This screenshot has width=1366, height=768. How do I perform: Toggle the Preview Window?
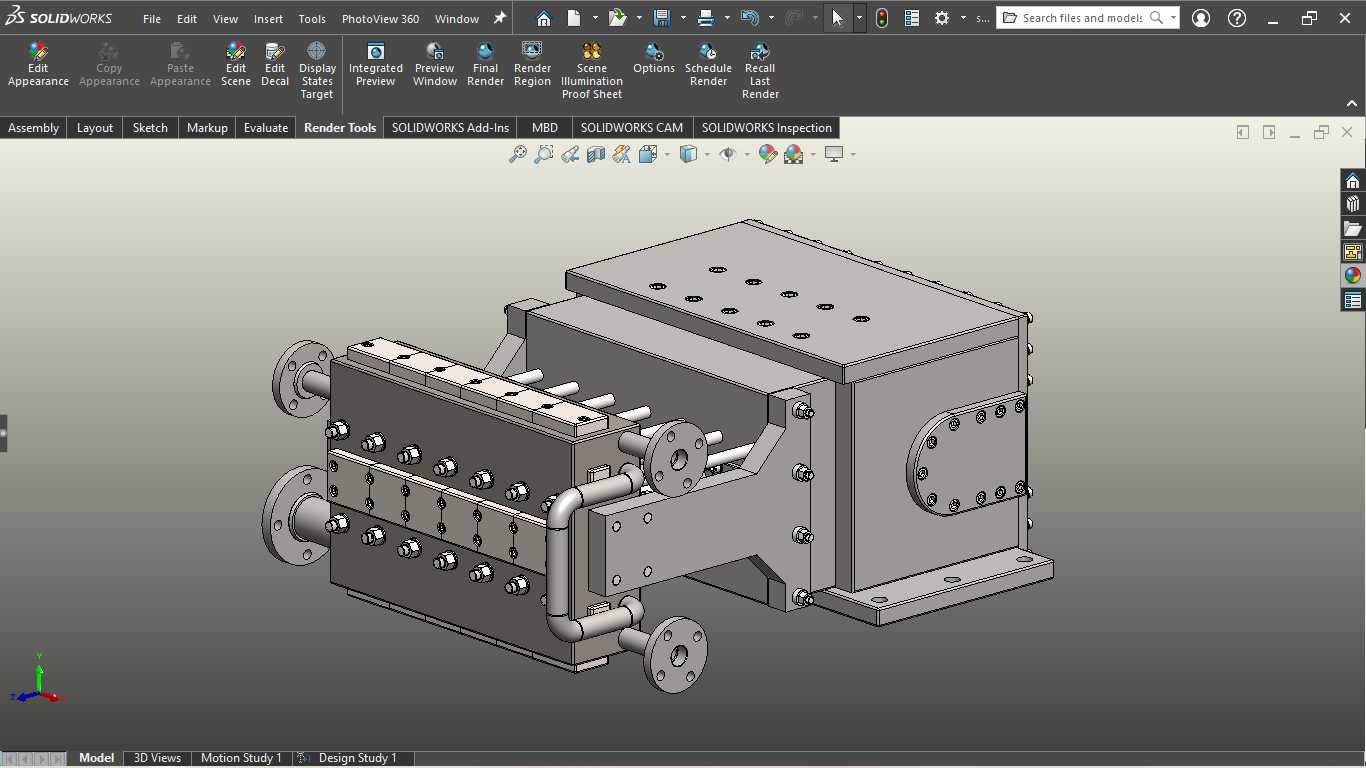click(435, 66)
